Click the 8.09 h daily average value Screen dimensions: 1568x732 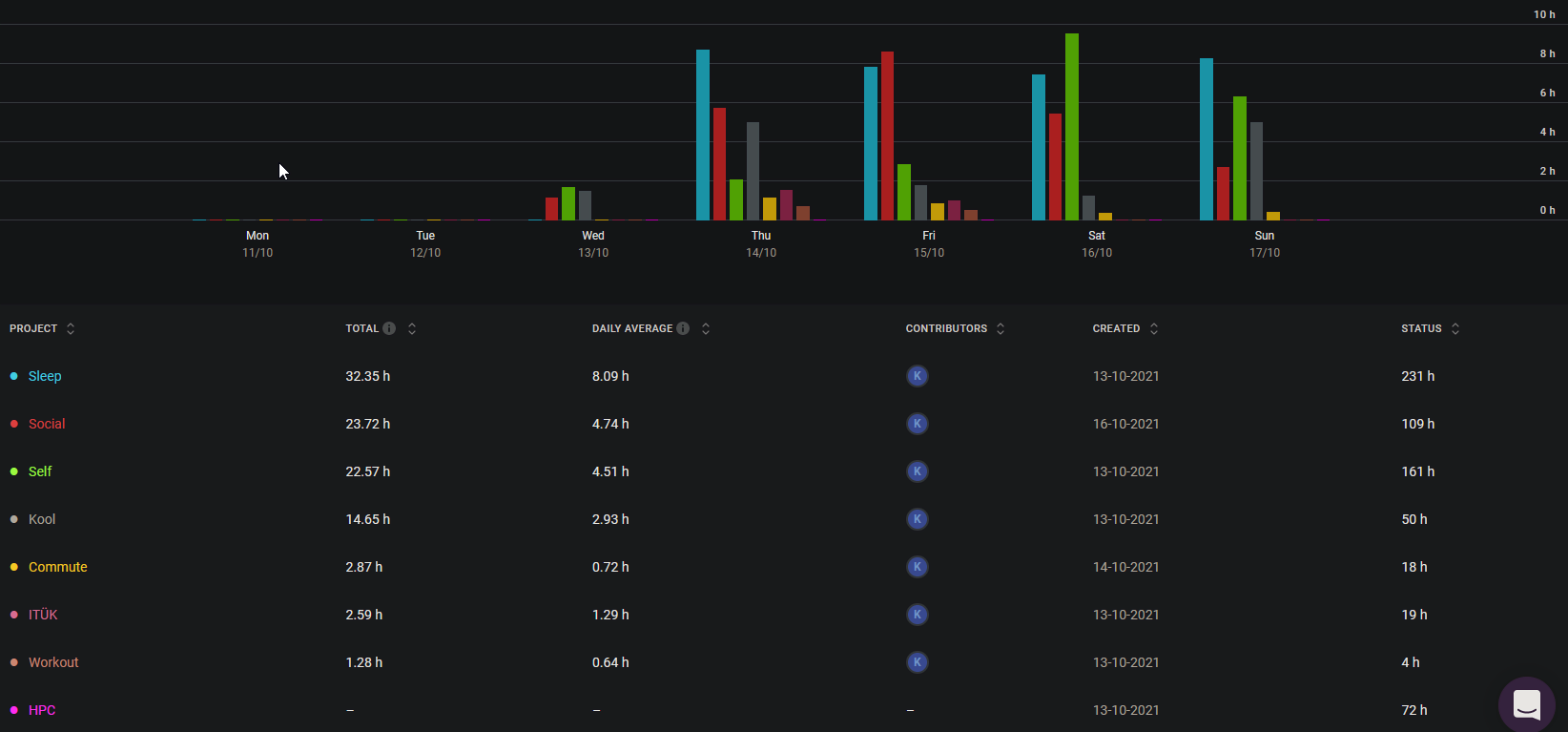pyautogui.click(x=610, y=376)
